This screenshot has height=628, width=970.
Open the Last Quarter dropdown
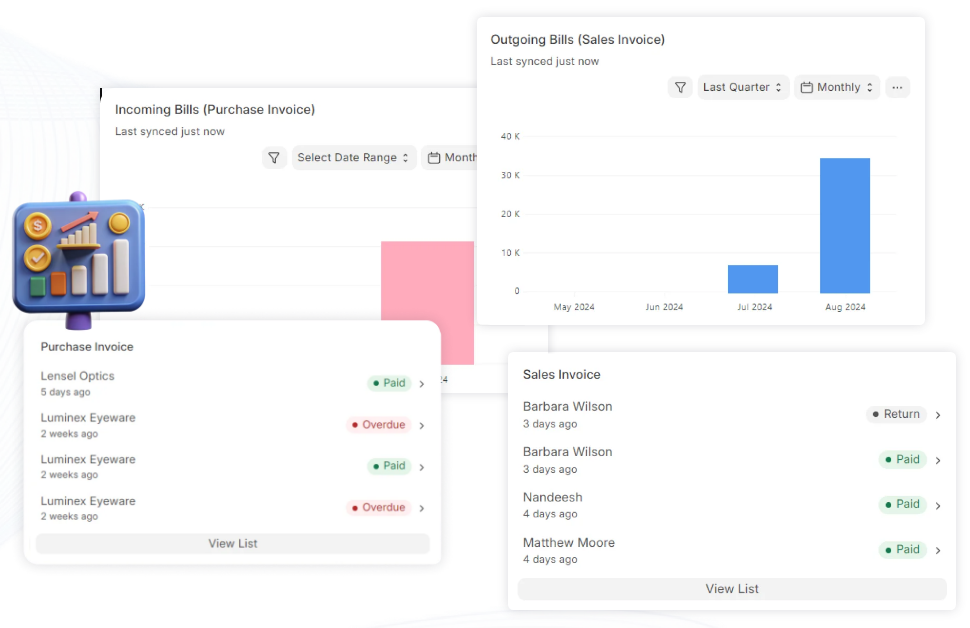click(x=742, y=87)
